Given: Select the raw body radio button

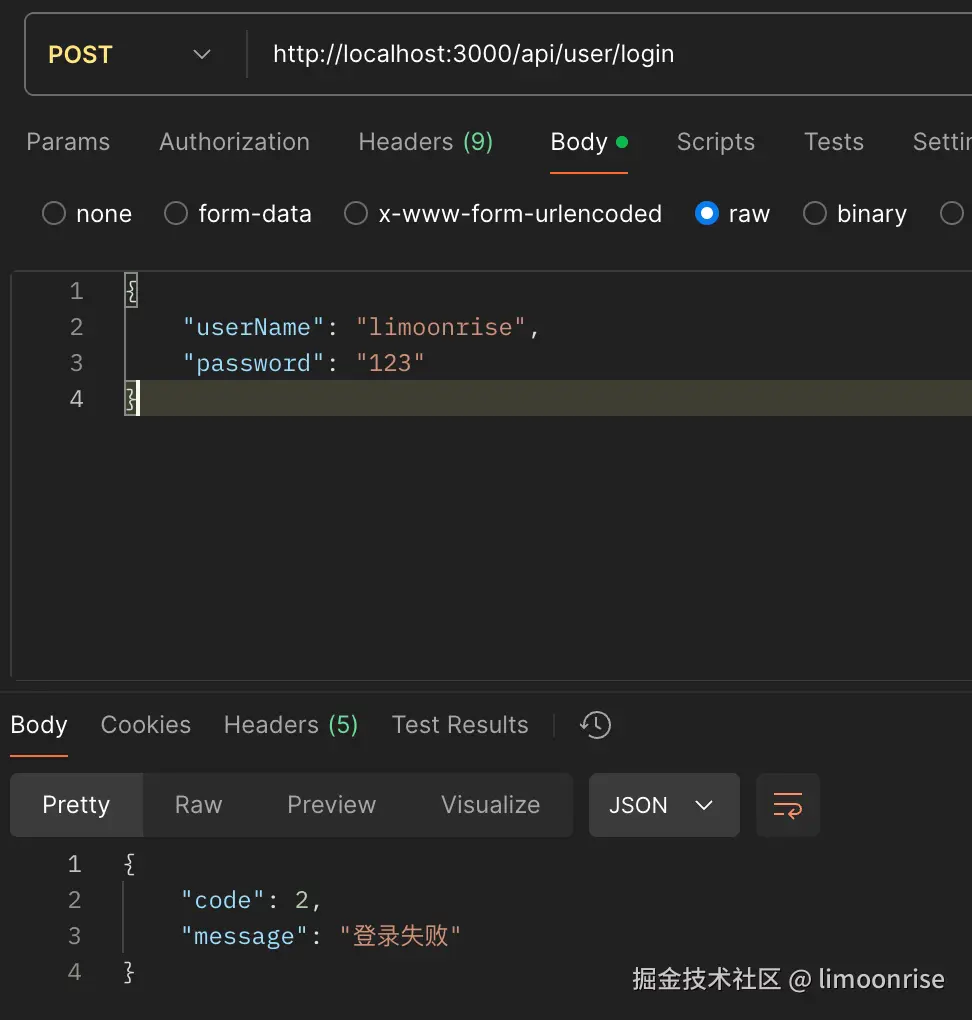Looking at the screenshot, I should (707, 214).
